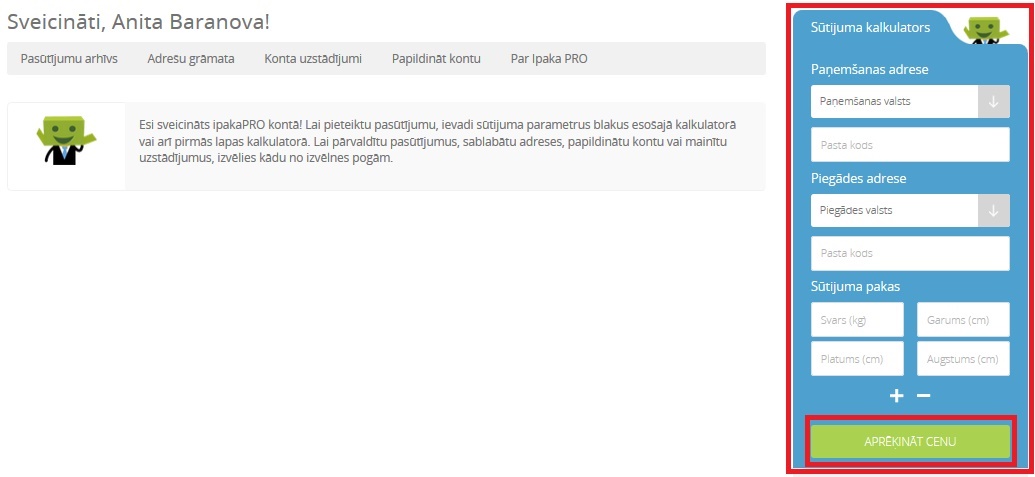This screenshot has width=1035, height=477.
Task: Click the Augstums (cm) input field
Action: tap(963, 358)
